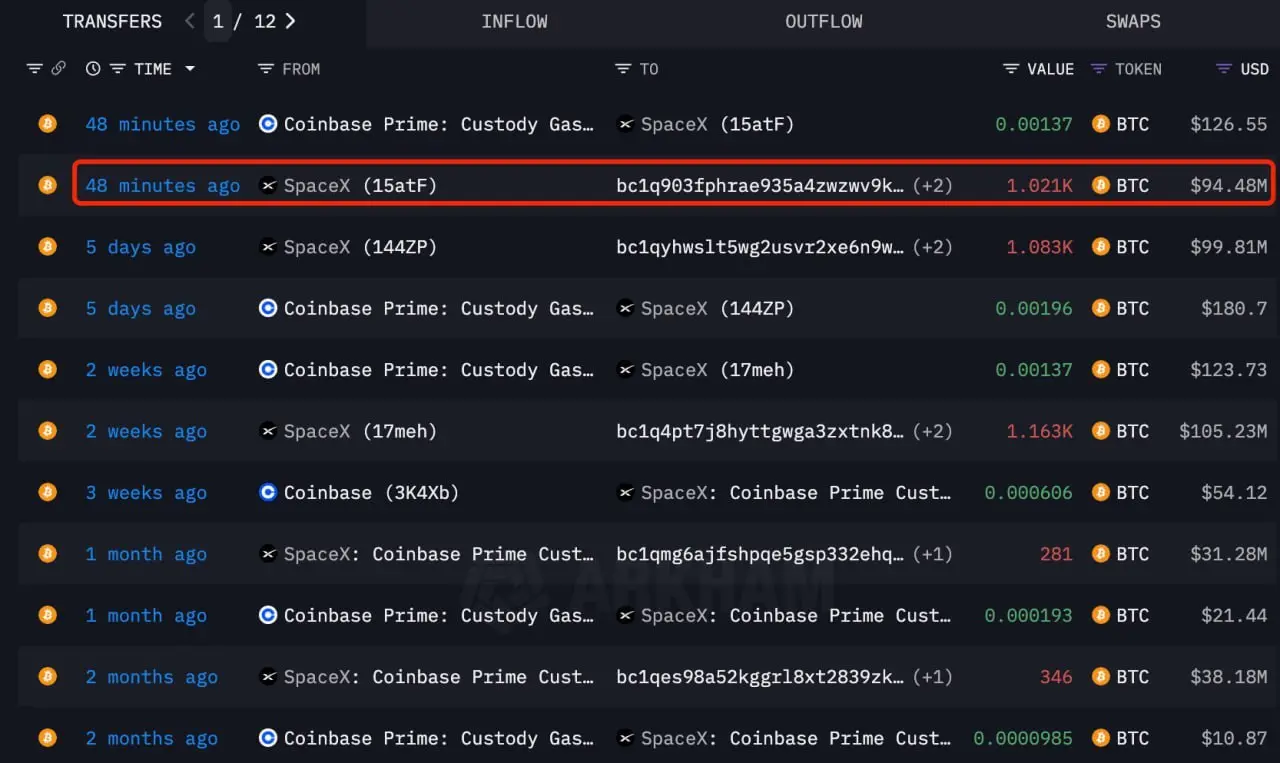Select the TRANSFERS tab
This screenshot has height=763, width=1280.
[x=112, y=21]
